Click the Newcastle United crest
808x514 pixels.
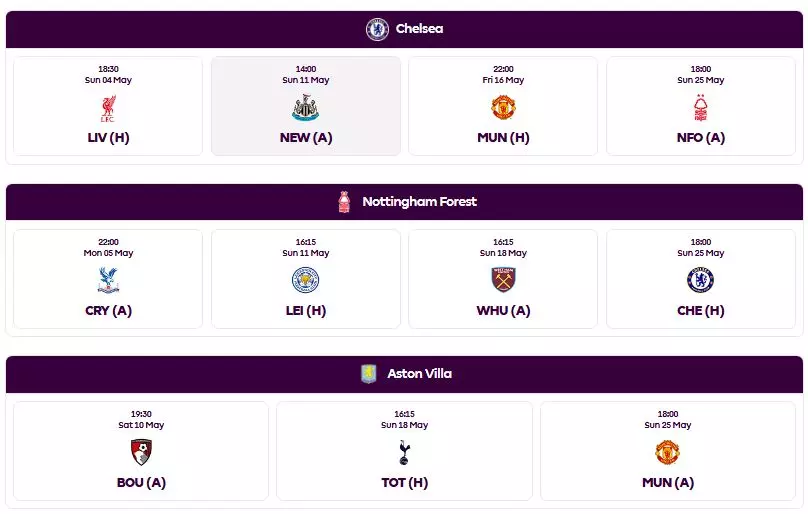point(306,108)
